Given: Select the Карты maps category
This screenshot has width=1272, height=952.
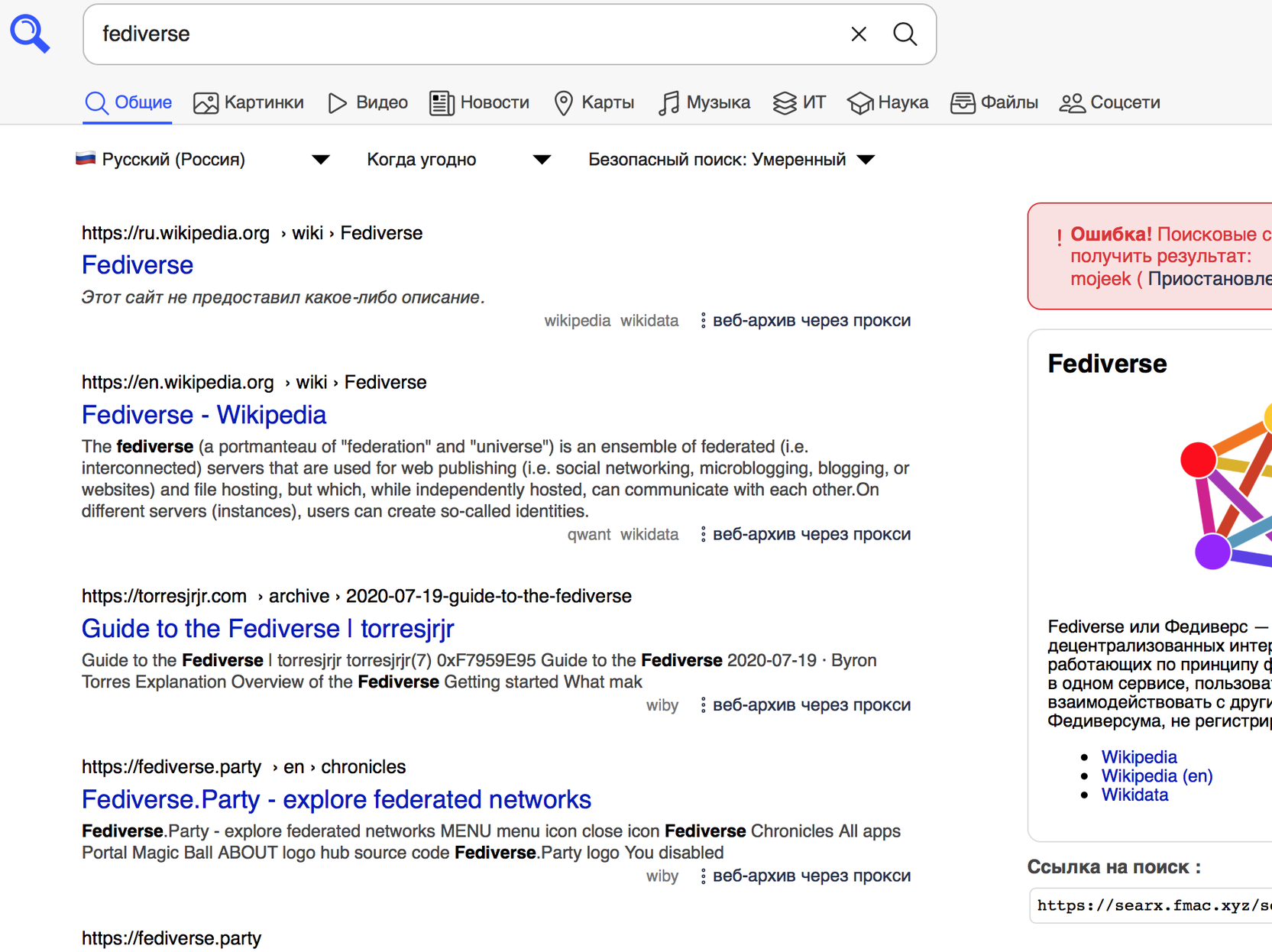Looking at the screenshot, I should [594, 102].
